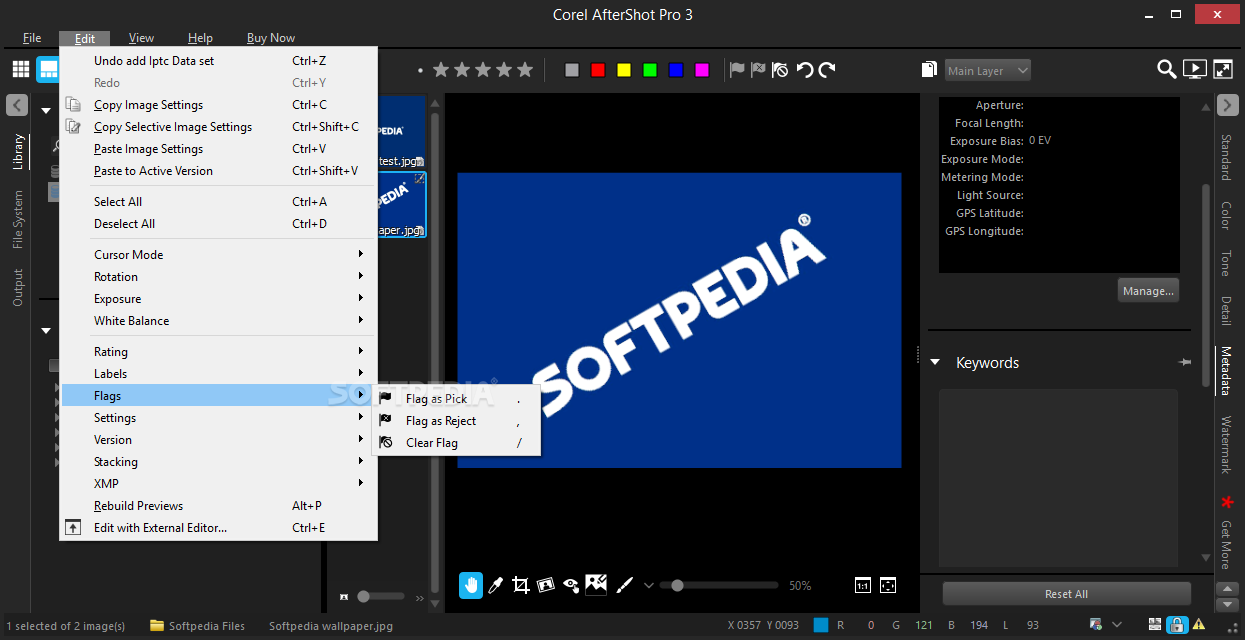
Task: Fit the image to the preview window
Action: pos(888,585)
